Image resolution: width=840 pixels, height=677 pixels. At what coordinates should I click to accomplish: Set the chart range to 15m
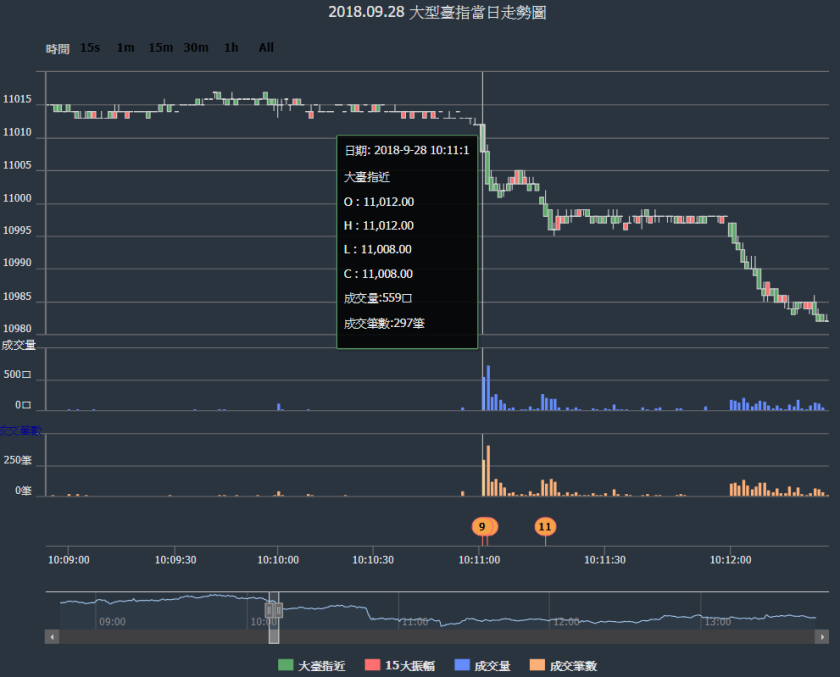(161, 47)
